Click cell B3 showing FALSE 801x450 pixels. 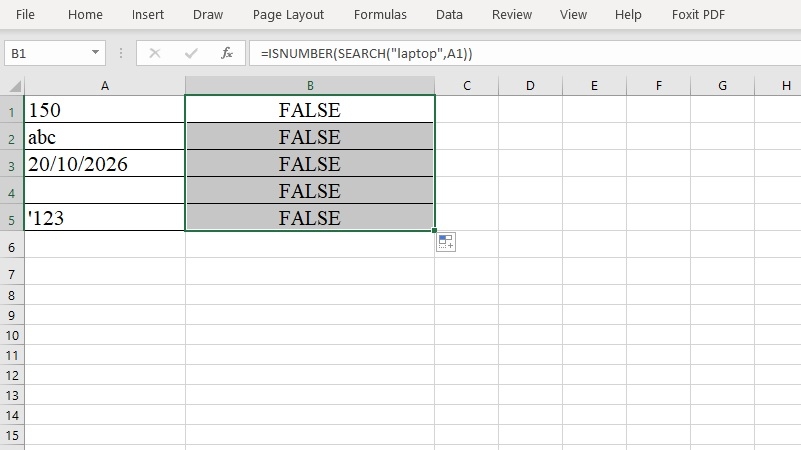point(310,163)
